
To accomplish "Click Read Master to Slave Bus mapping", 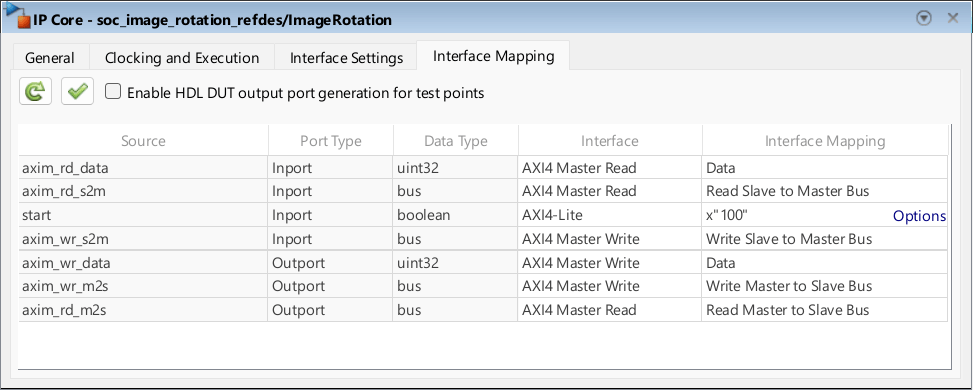I will coord(825,310).
